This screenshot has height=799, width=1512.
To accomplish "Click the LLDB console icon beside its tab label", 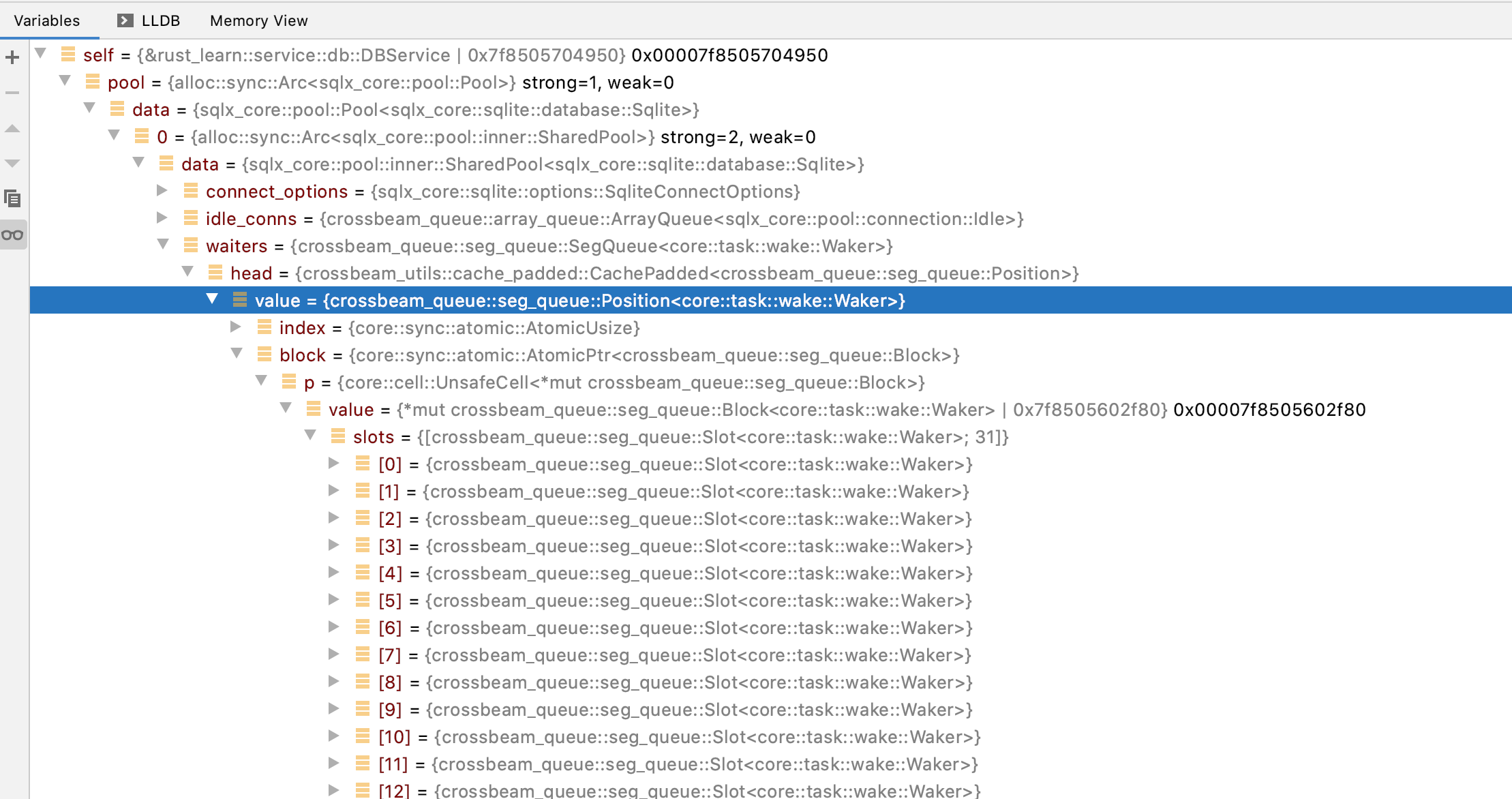I will [125, 20].
